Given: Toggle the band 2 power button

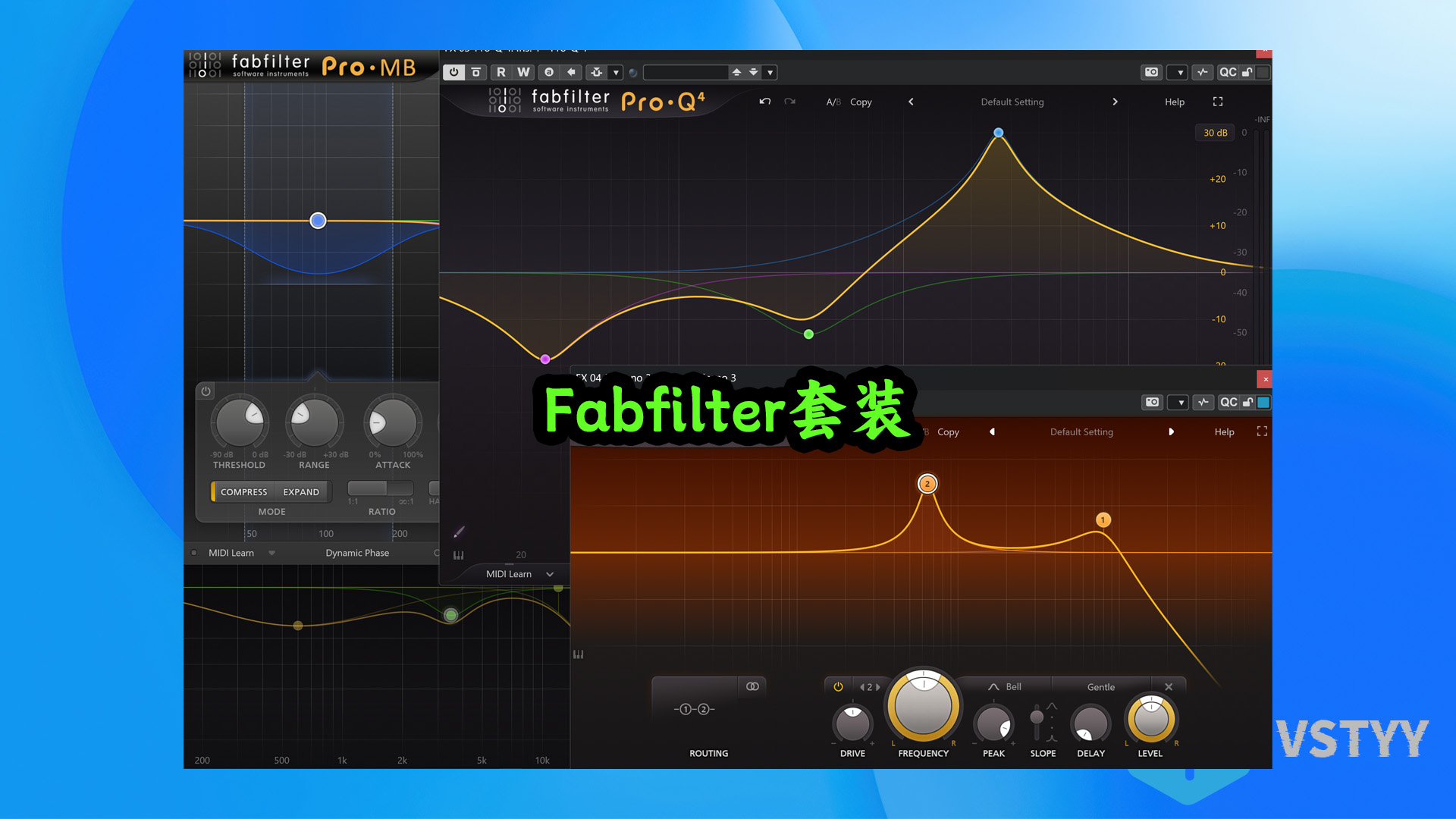Looking at the screenshot, I should (x=838, y=687).
